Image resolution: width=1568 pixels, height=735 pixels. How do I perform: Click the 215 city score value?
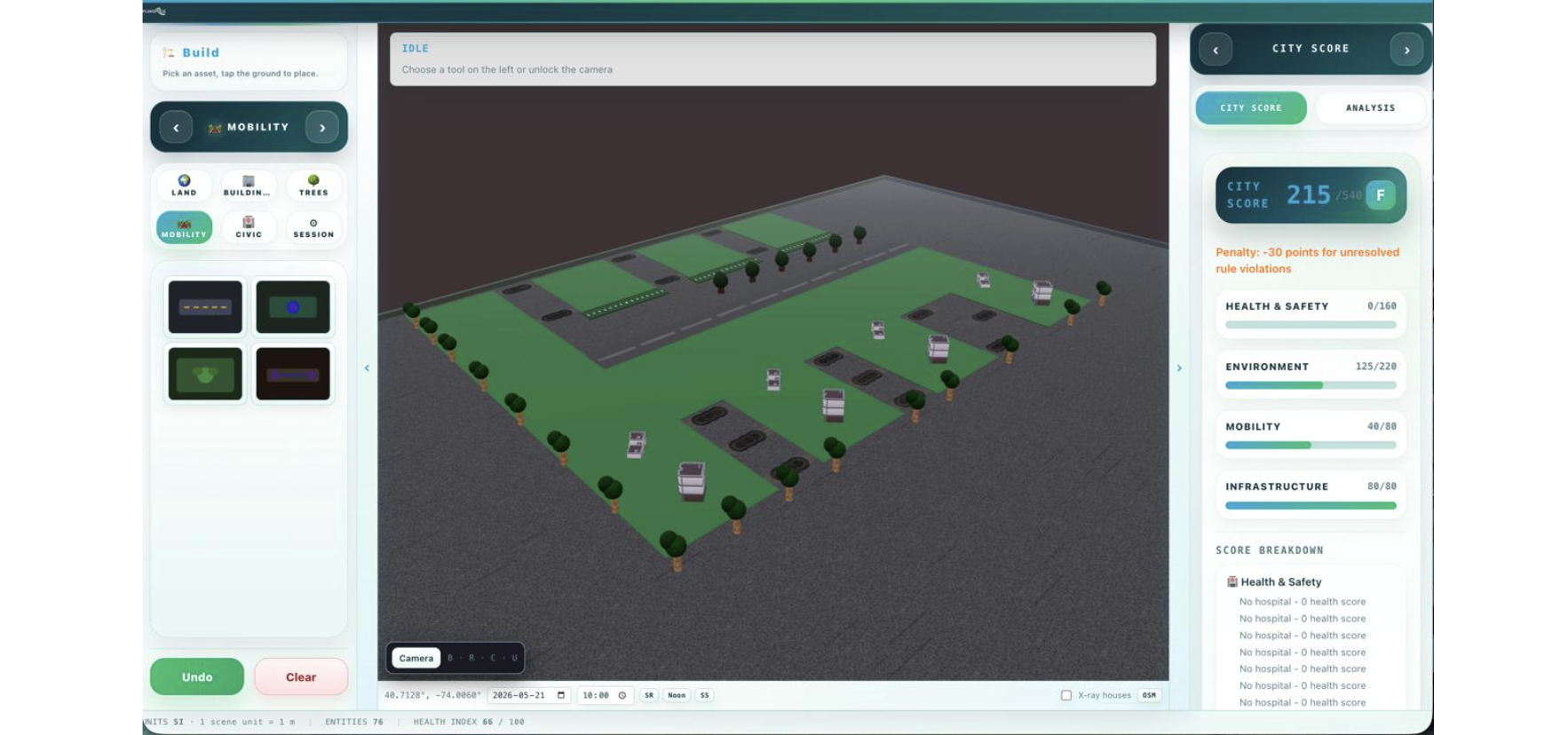point(1309,195)
